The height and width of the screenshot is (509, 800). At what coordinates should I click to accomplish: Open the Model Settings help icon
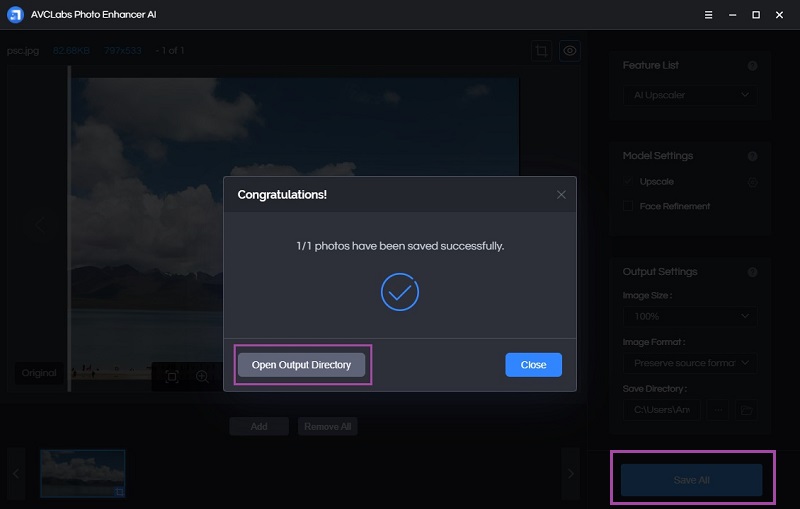point(752,156)
